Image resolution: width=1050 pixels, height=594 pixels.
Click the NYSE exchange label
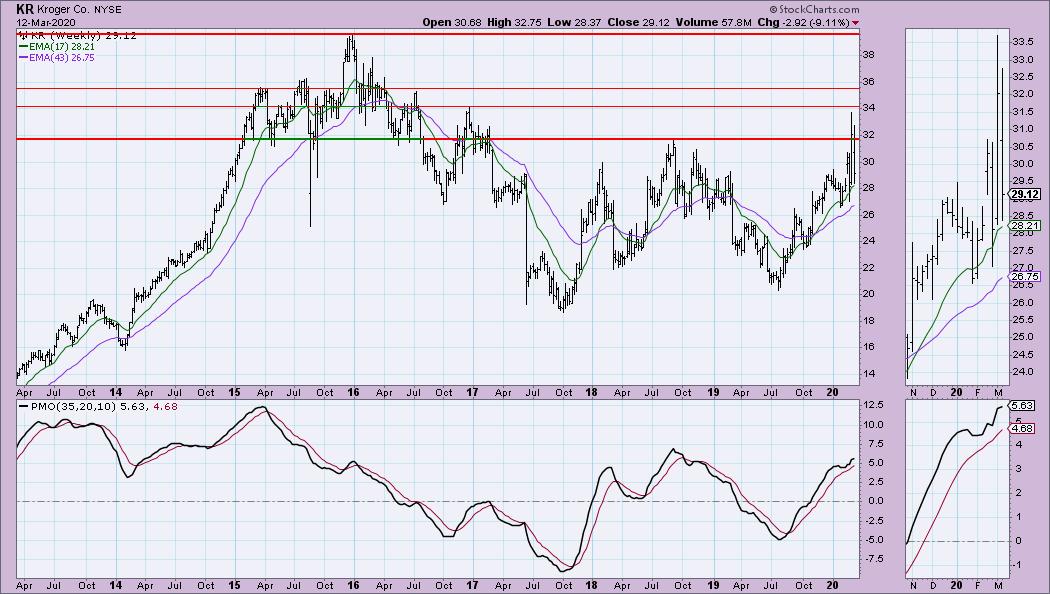click(108, 10)
